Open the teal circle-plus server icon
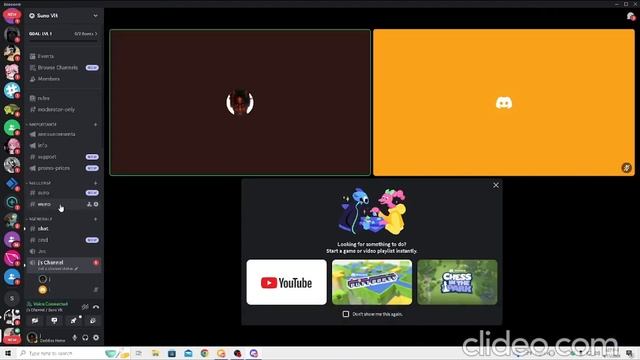 tap(12, 202)
